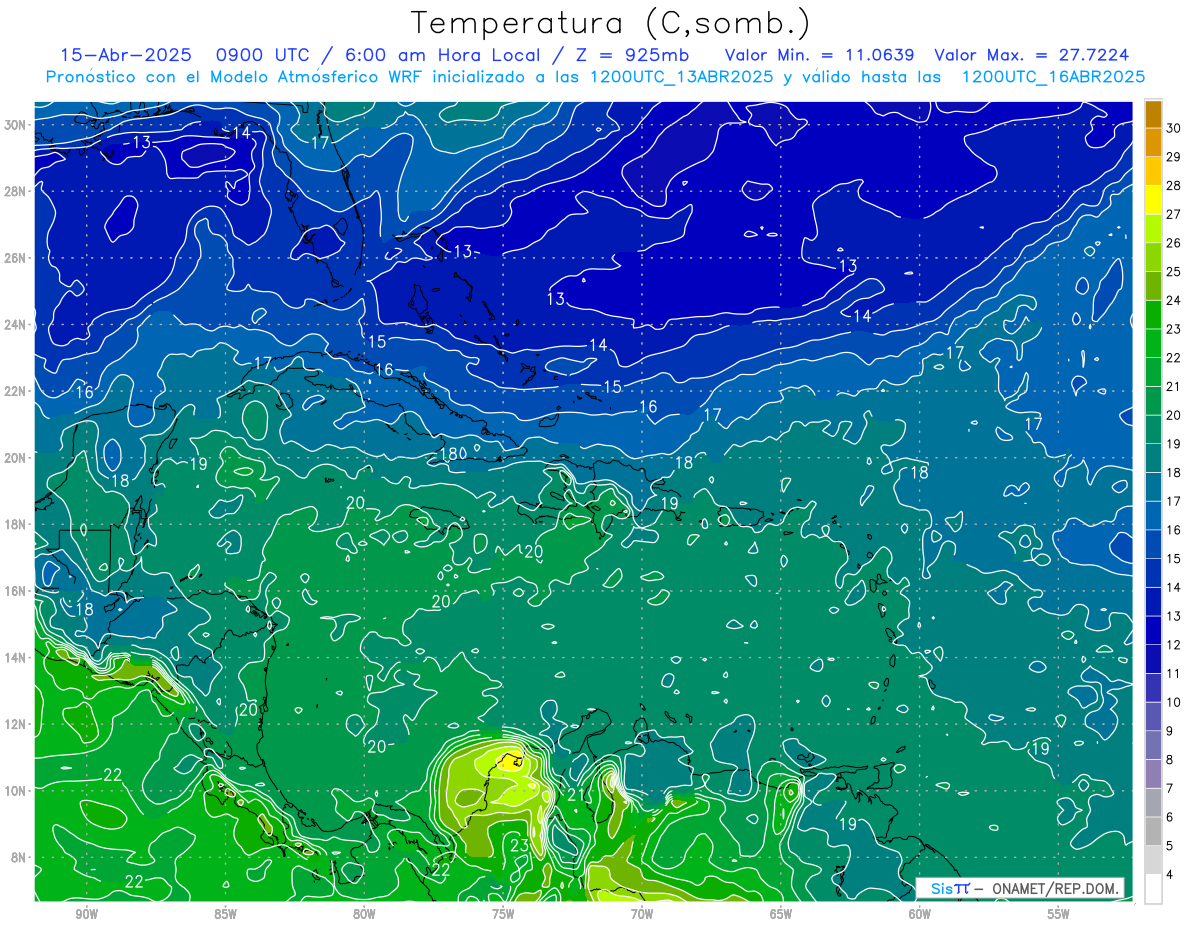The image size is (1200, 927).
Task: Click the longitude axis label "60W"
Action: (x=920, y=914)
